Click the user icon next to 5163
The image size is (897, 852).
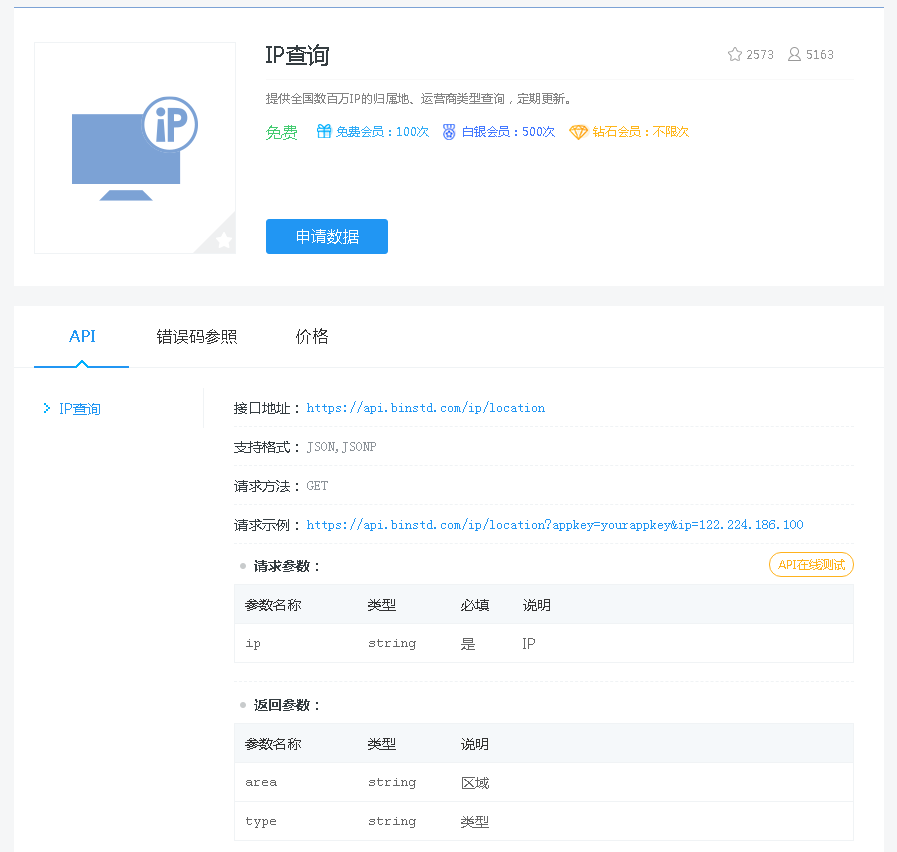[793, 54]
